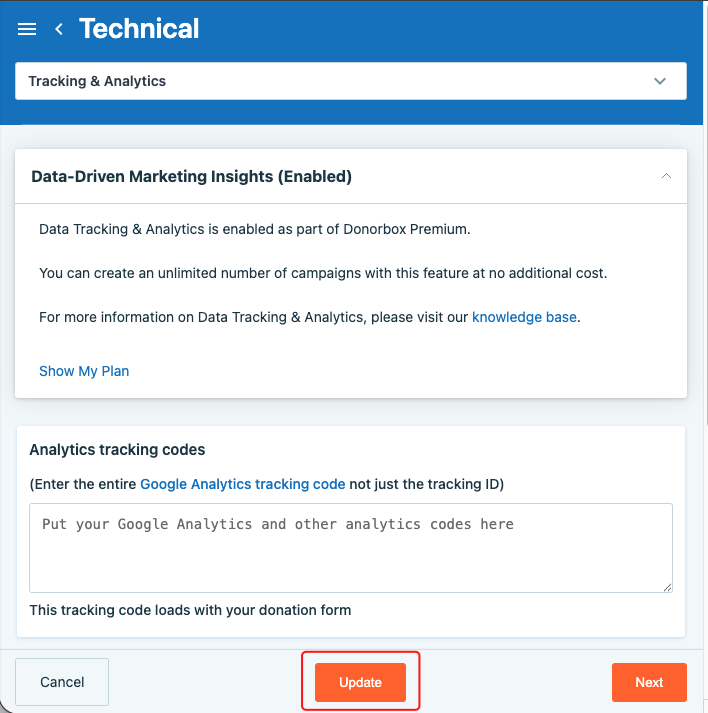Click the Analytics tracking codes heading
Screen dimensions: 708x713
[x=117, y=450]
